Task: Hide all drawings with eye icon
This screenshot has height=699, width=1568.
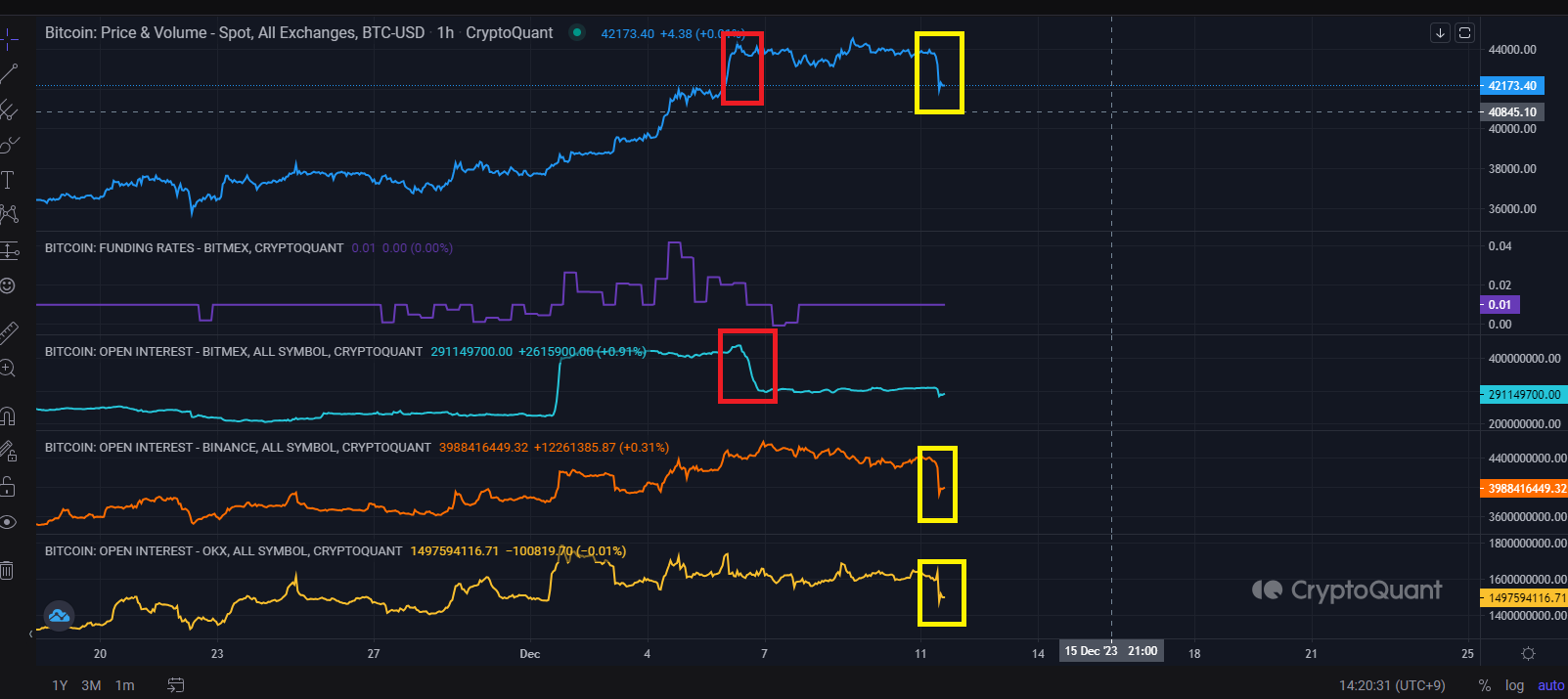Action: [8, 522]
